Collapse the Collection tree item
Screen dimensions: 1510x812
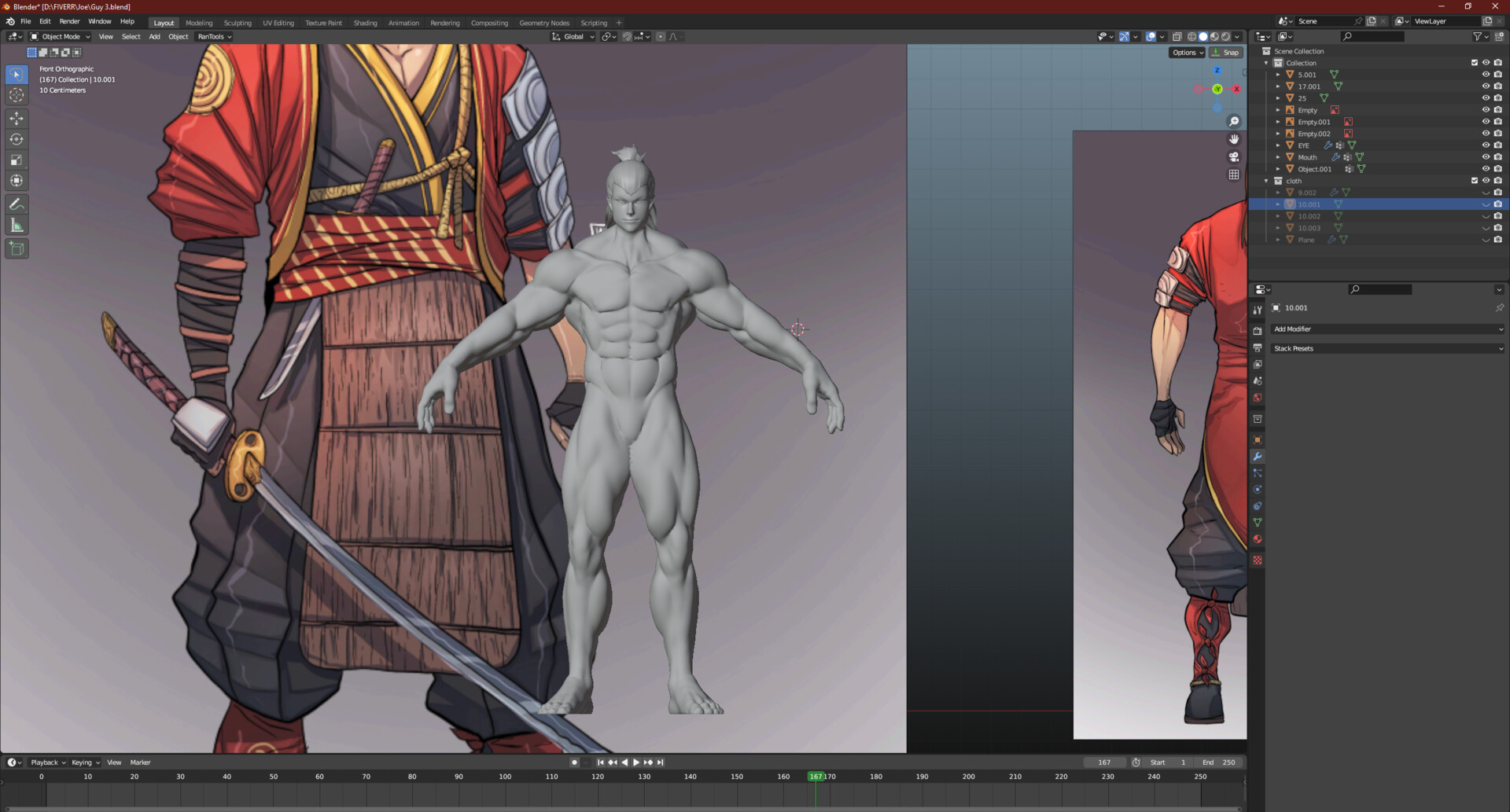pyautogui.click(x=1266, y=63)
